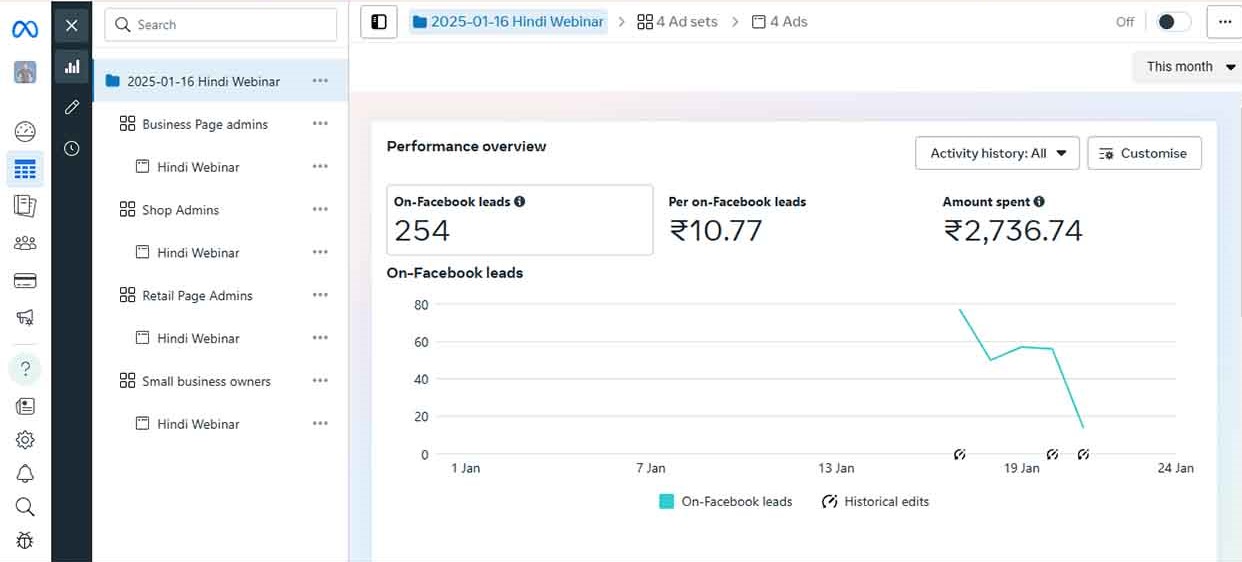Open the Meta logo home

click(x=25, y=29)
